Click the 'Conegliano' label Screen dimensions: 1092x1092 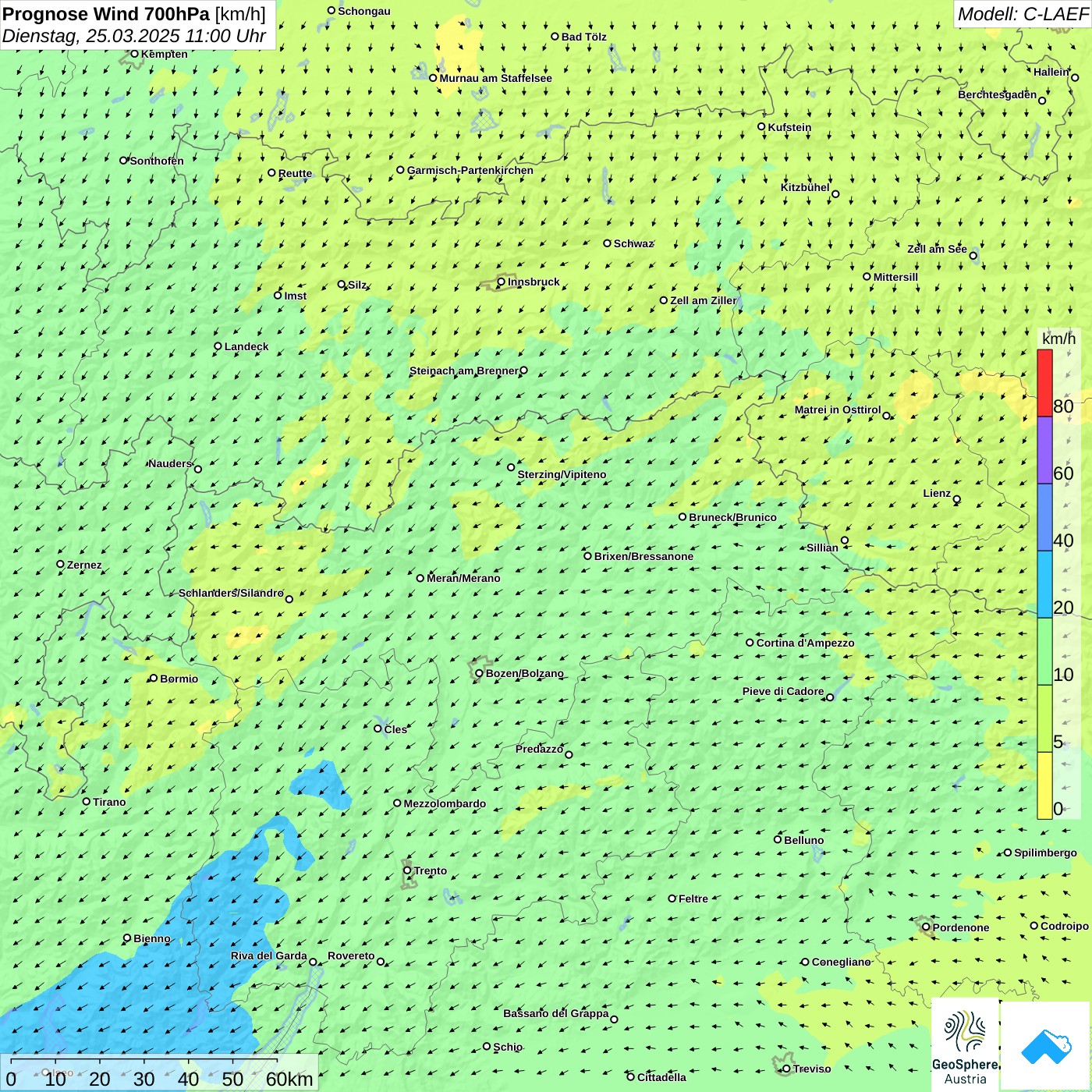841,962
